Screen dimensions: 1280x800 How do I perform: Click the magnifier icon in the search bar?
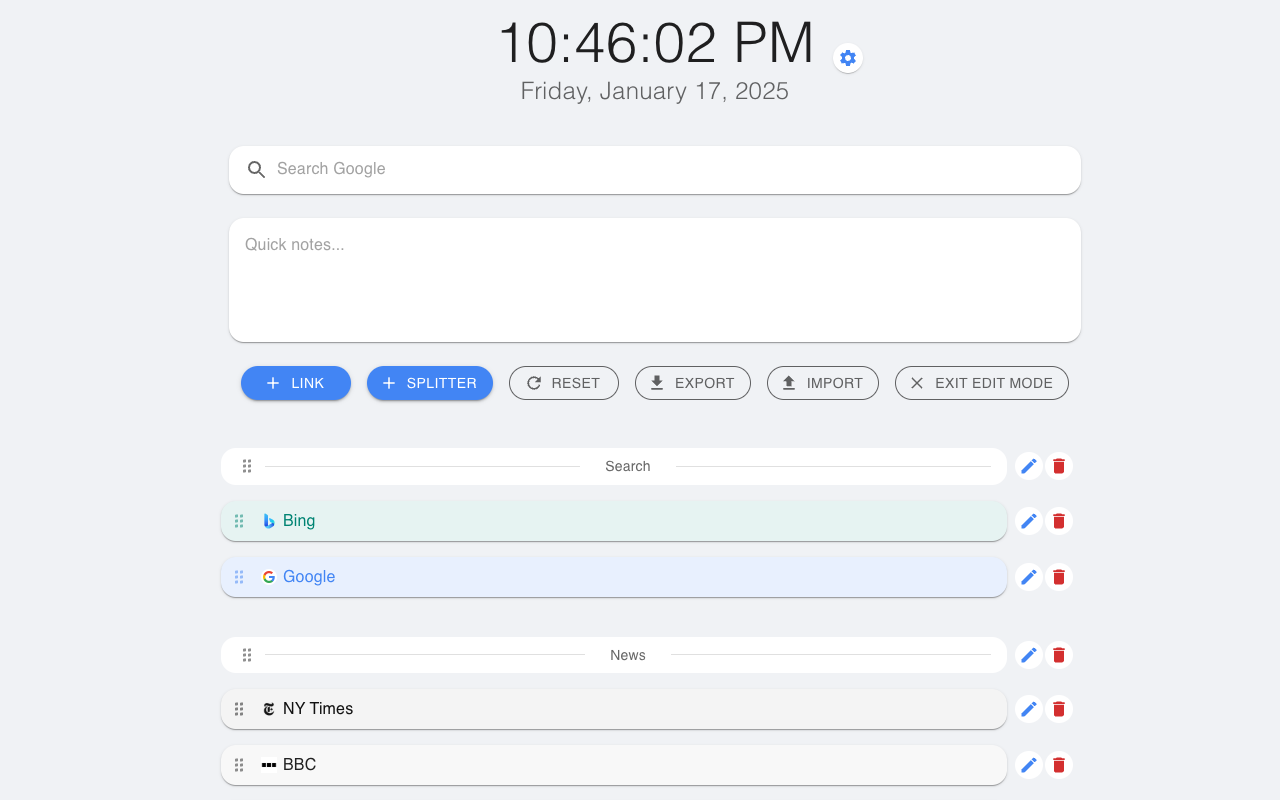coord(256,169)
